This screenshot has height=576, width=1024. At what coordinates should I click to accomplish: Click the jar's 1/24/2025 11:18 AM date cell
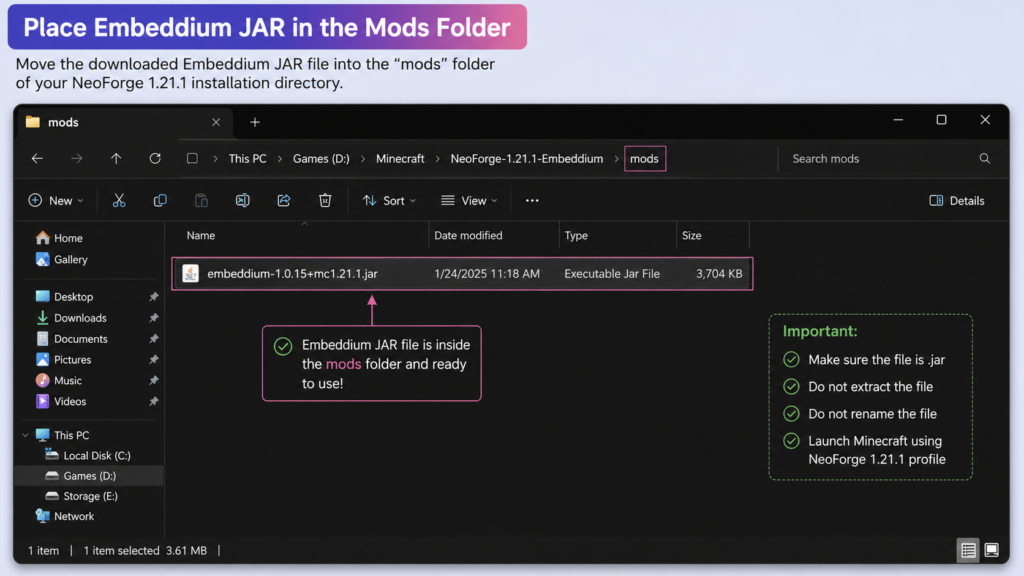[x=487, y=274]
